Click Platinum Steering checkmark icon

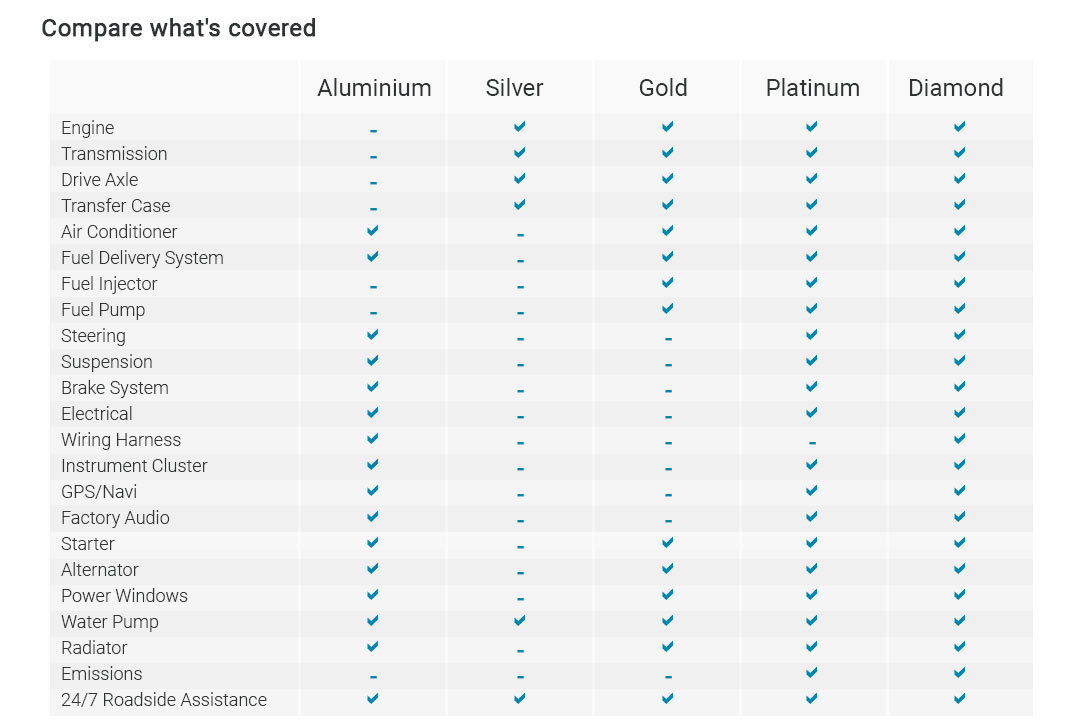click(811, 335)
